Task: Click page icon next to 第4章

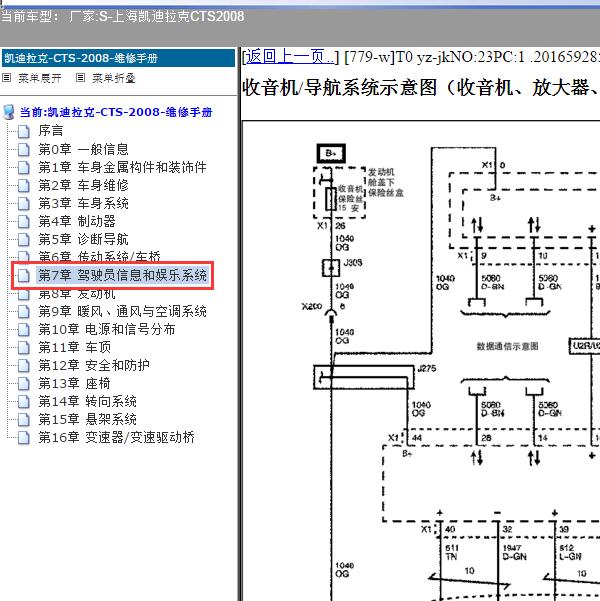Action: pos(24,221)
